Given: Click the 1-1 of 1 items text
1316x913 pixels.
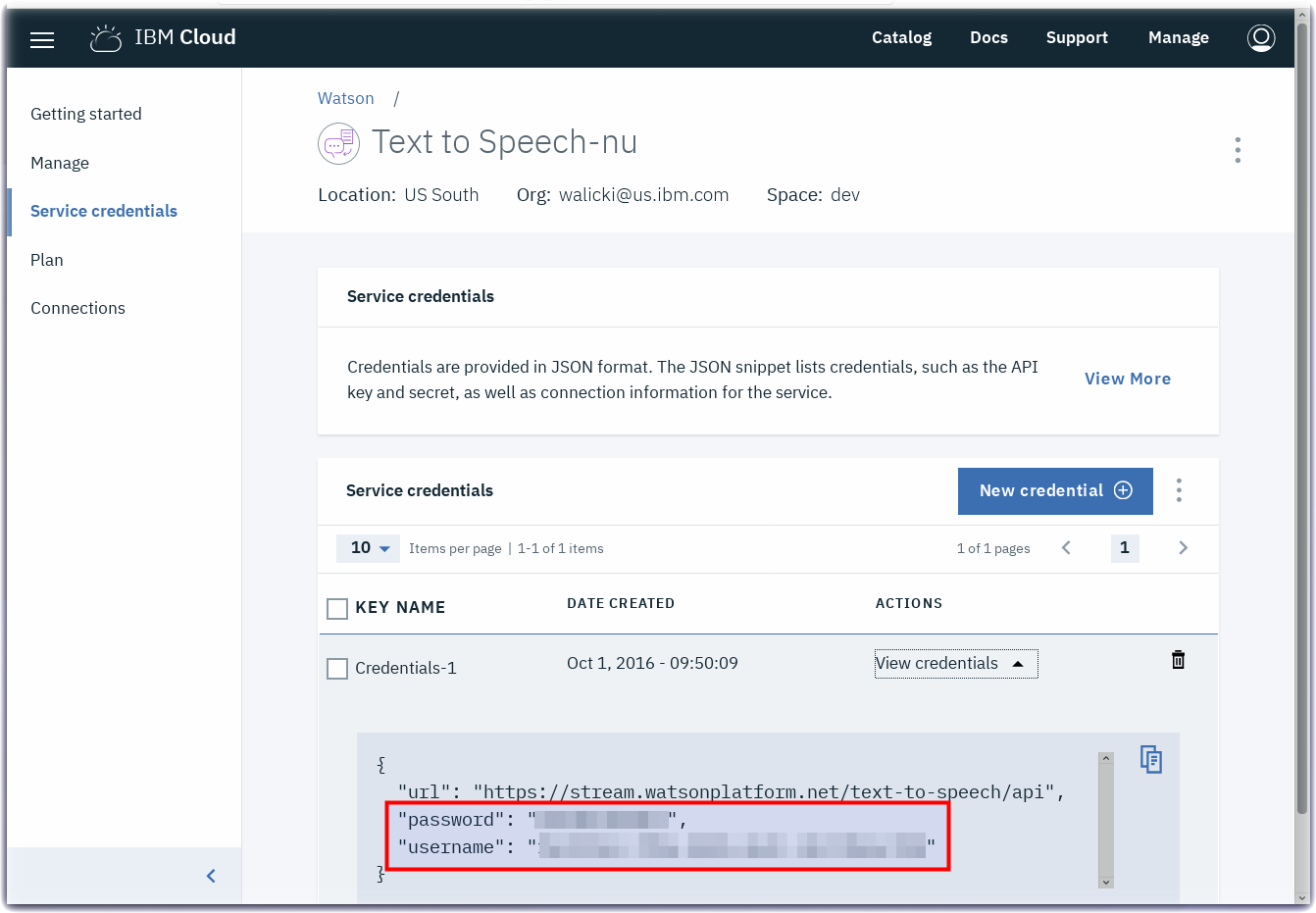Looking at the screenshot, I should click(x=561, y=548).
